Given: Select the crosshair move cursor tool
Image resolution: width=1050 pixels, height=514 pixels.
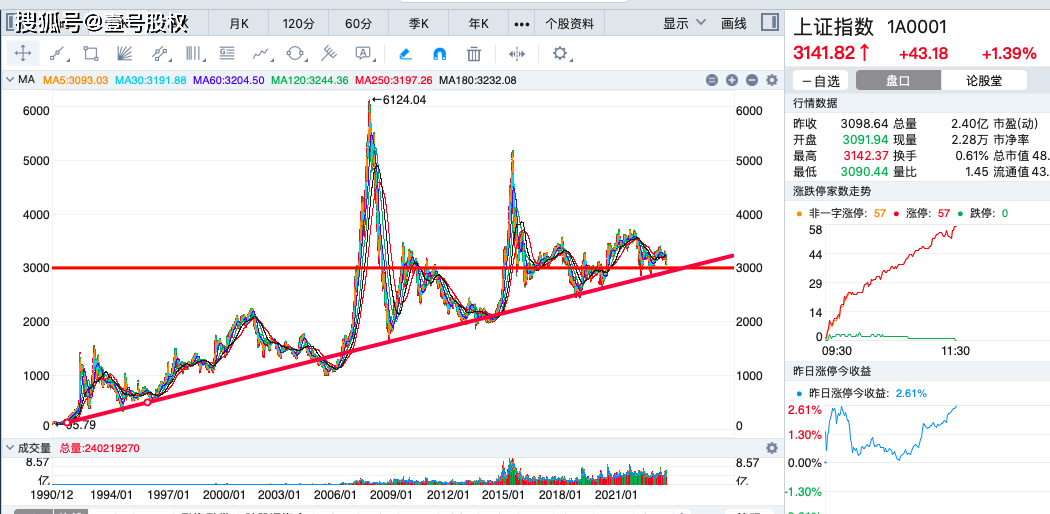Looking at the screenshot, I should click(x=23, y=54).
